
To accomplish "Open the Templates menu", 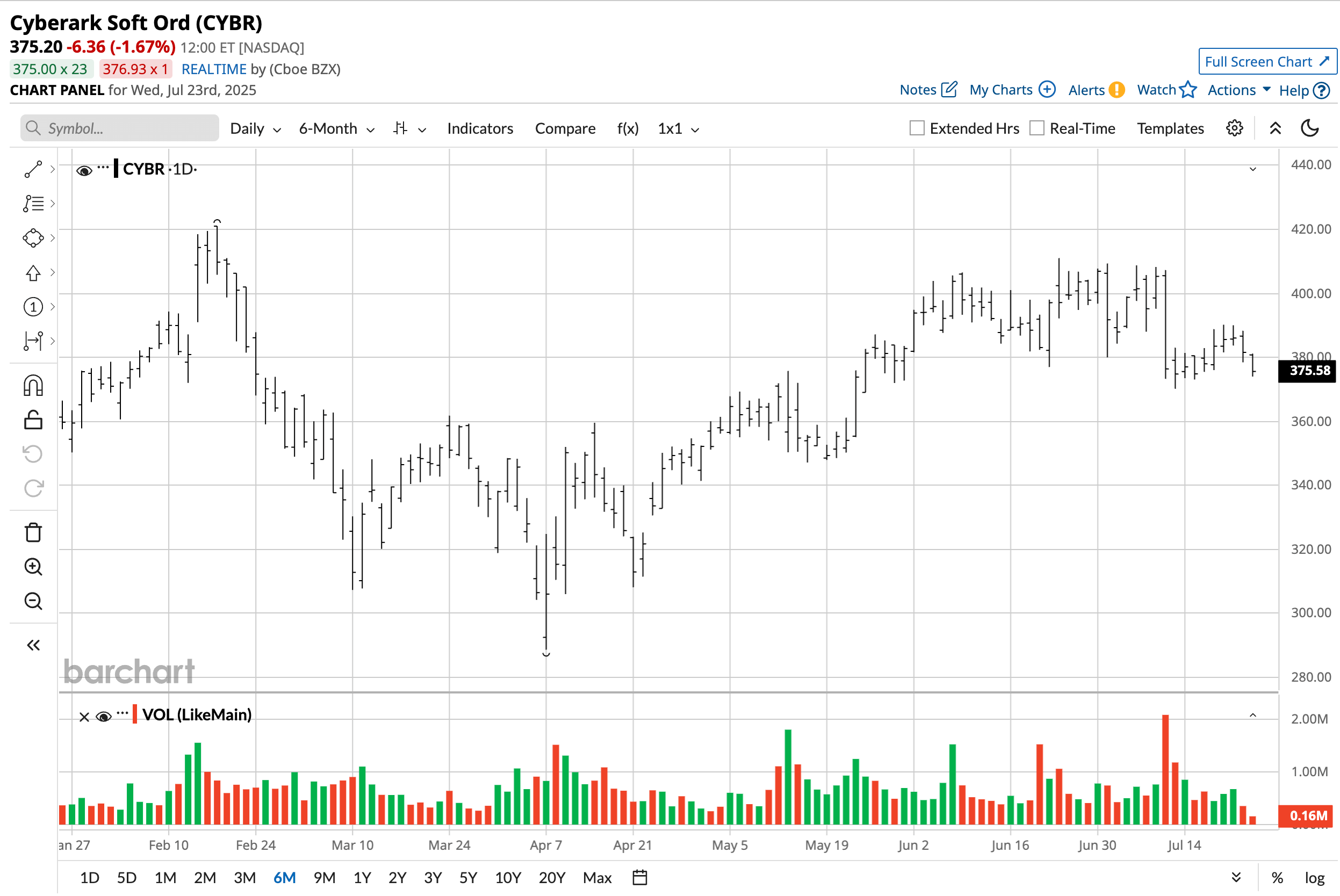I will click(x=1170, y=128).
